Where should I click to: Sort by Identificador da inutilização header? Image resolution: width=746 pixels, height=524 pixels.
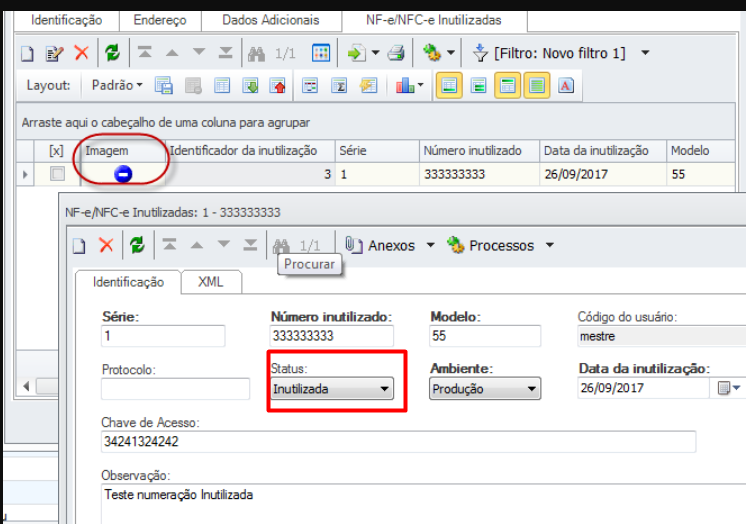pos(250,151)
